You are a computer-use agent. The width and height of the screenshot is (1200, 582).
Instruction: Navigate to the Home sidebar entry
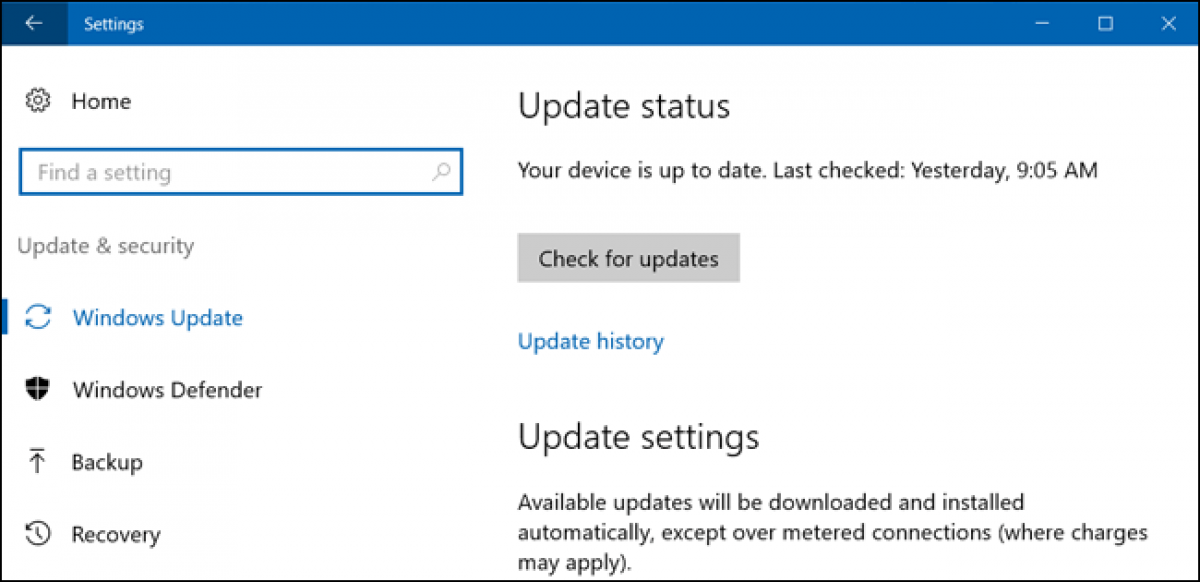pyautogui.click(x=101, y=100)
